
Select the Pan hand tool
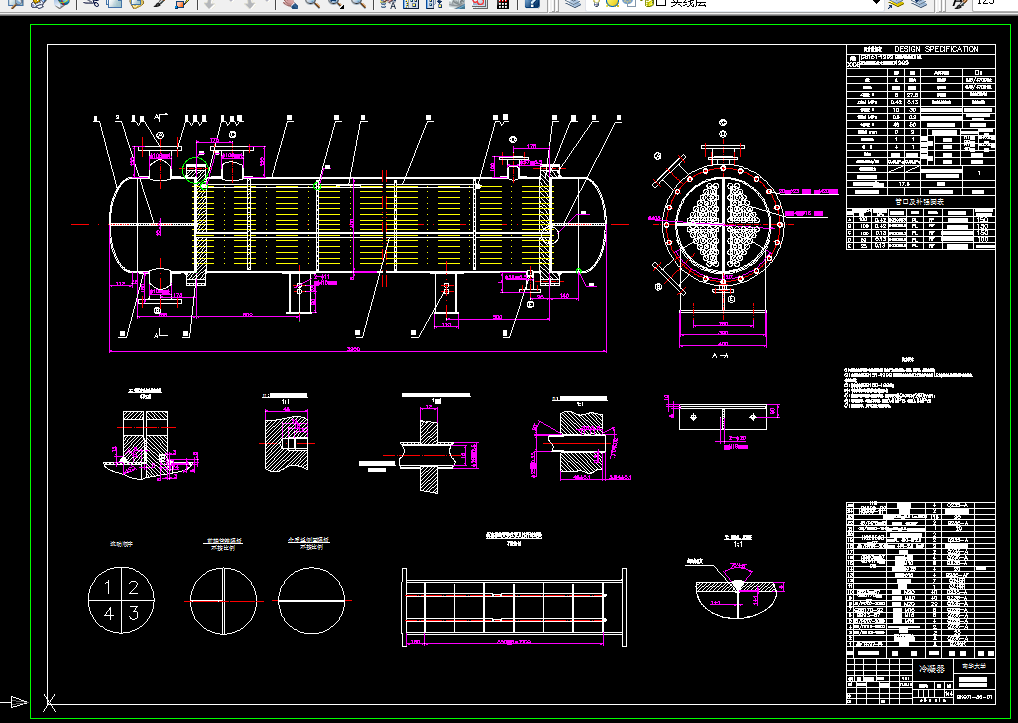coord(290,3)
